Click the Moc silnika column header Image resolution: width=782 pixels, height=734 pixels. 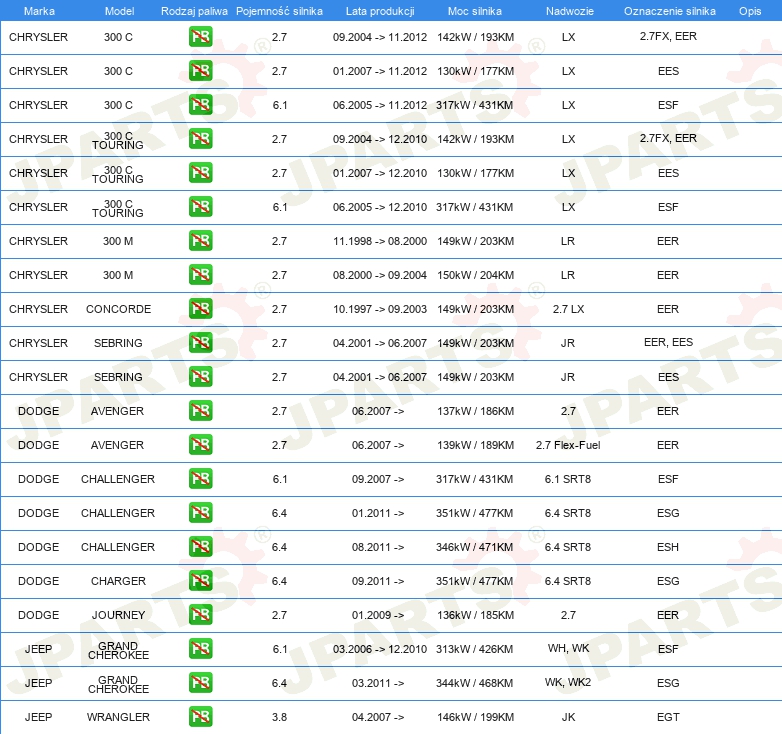(475, 11)
